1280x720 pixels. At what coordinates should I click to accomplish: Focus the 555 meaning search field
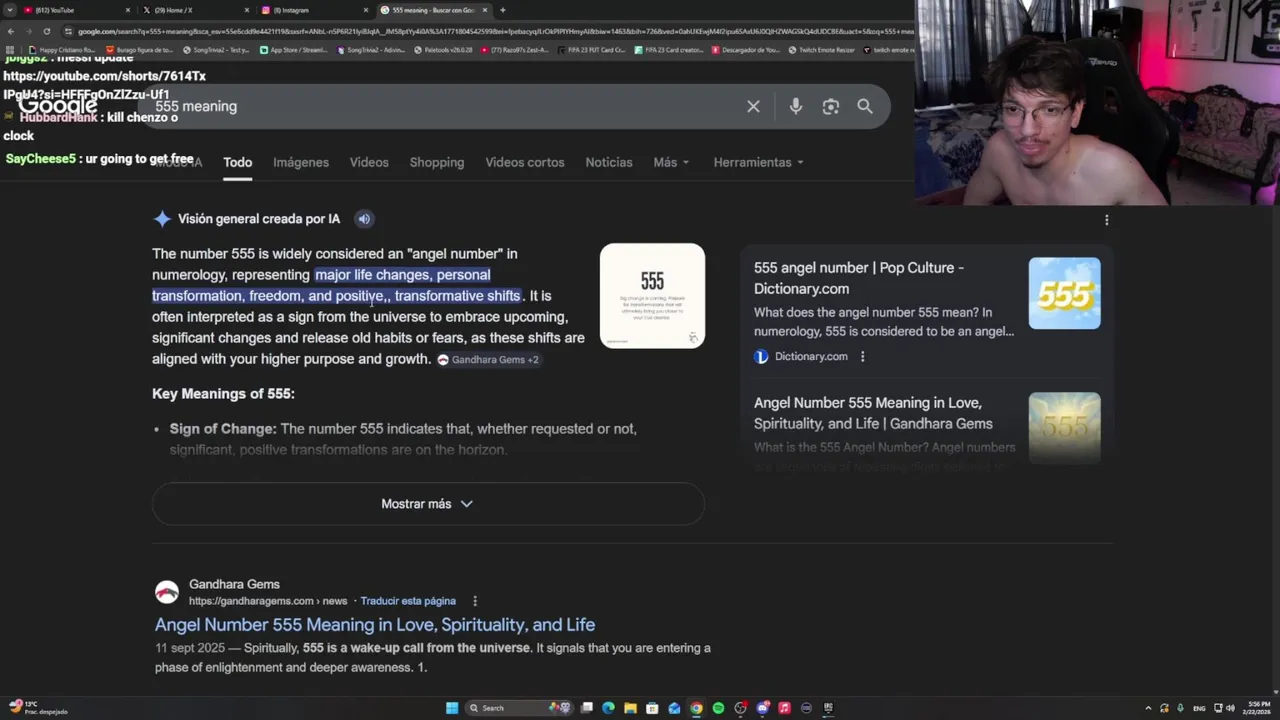click(x=440, y=106)
